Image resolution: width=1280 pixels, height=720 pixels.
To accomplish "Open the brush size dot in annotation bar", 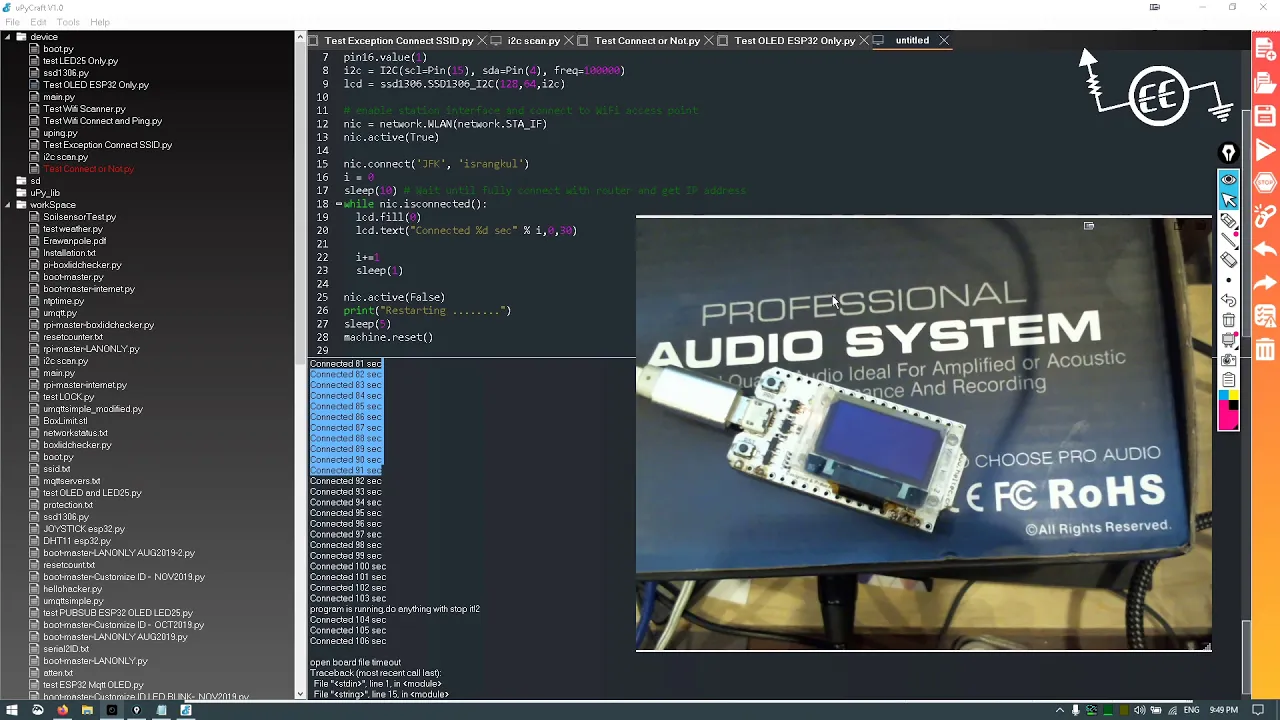I will tap(1228, 280).
